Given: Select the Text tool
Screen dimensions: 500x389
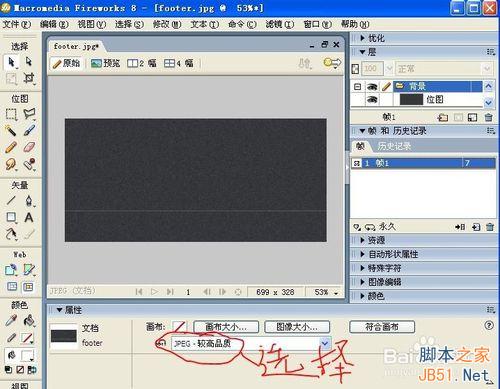Looking at the screenshot, I should point(29,218).
